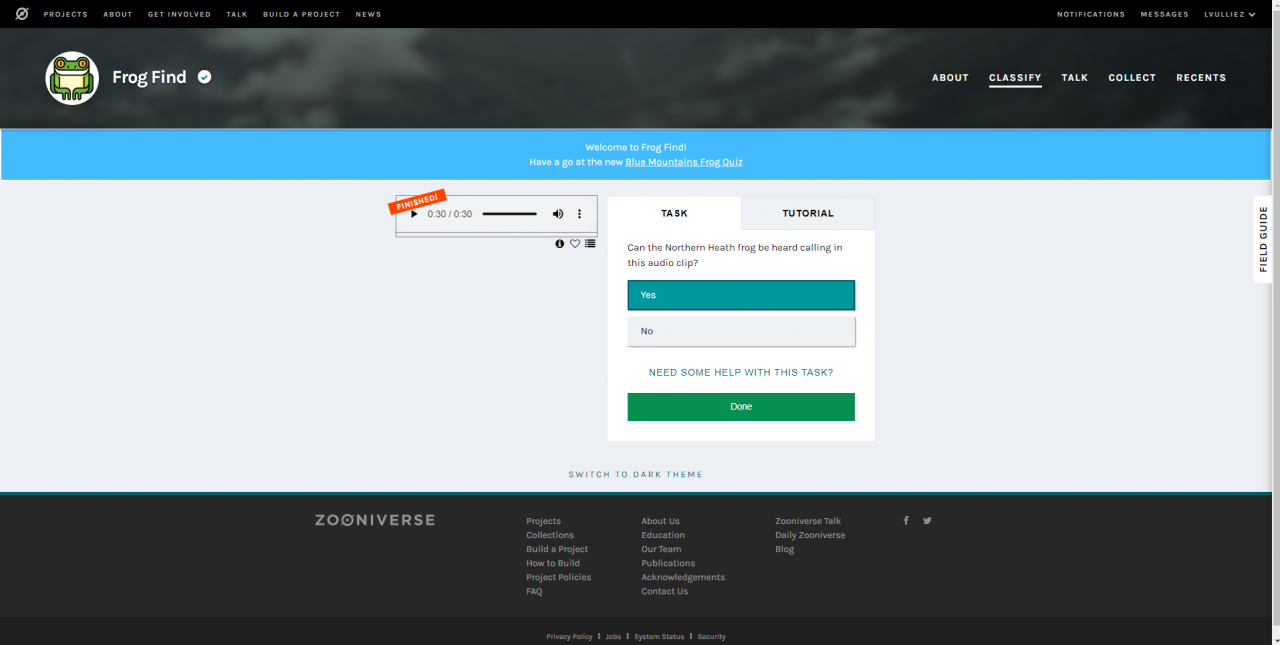Image resolution: width=1280 pixels, height=645 pixels.
Task: Play the audio clip
Action: pyautogui.click(x=414, y=214)
